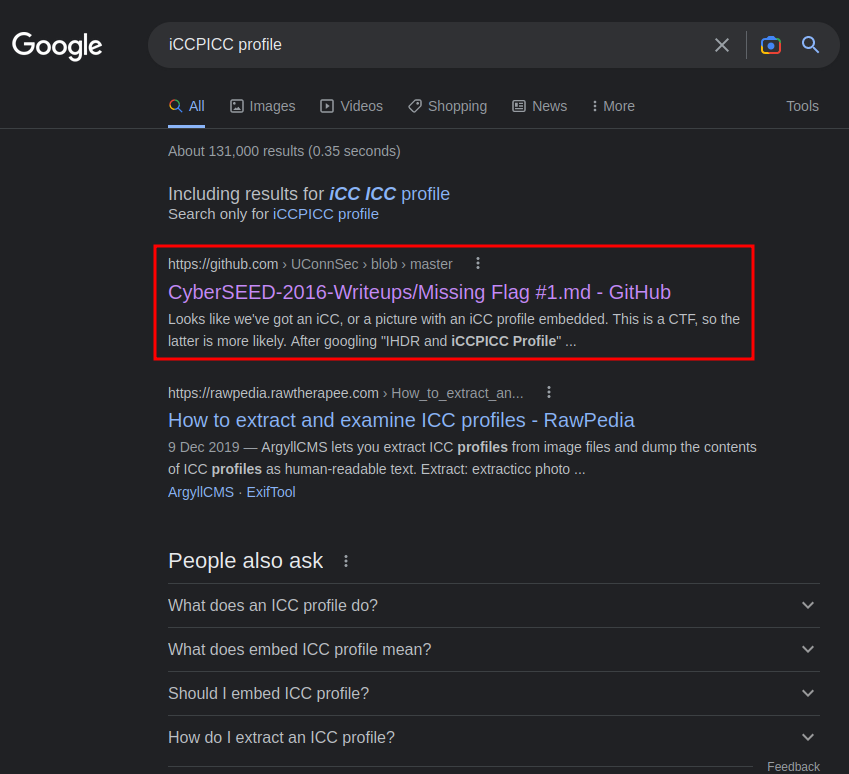
Task: Click the Feedback link
Action: click(x=793, y=766)
